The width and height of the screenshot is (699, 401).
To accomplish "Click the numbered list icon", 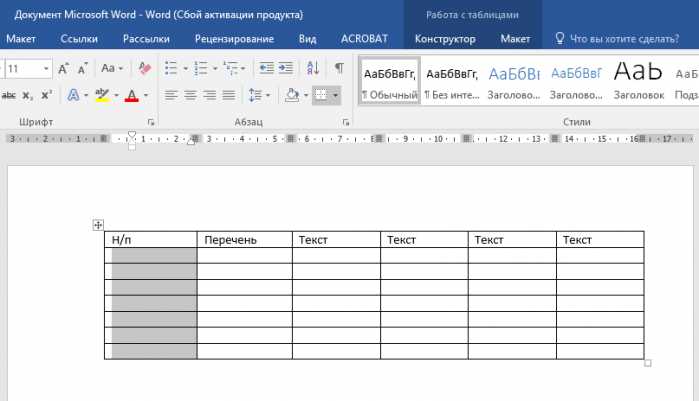I will pyautogui.click(x=201, y=68).
